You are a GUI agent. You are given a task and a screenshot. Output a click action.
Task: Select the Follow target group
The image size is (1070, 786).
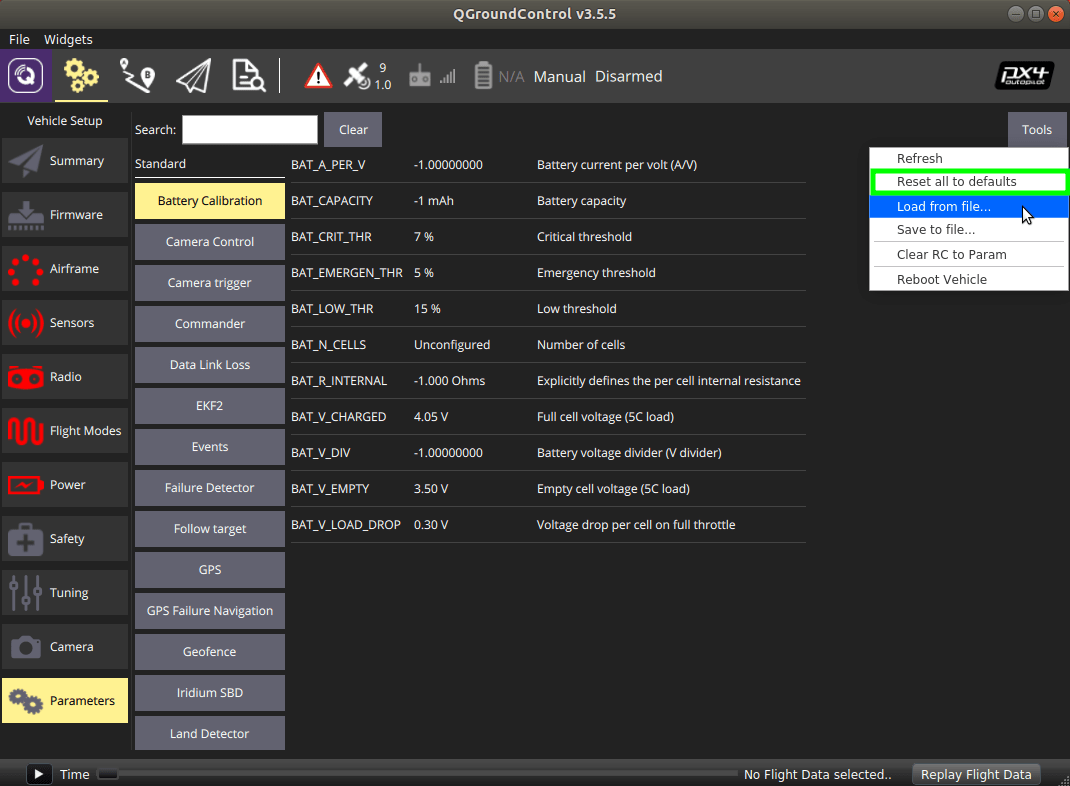click(209, 529)
